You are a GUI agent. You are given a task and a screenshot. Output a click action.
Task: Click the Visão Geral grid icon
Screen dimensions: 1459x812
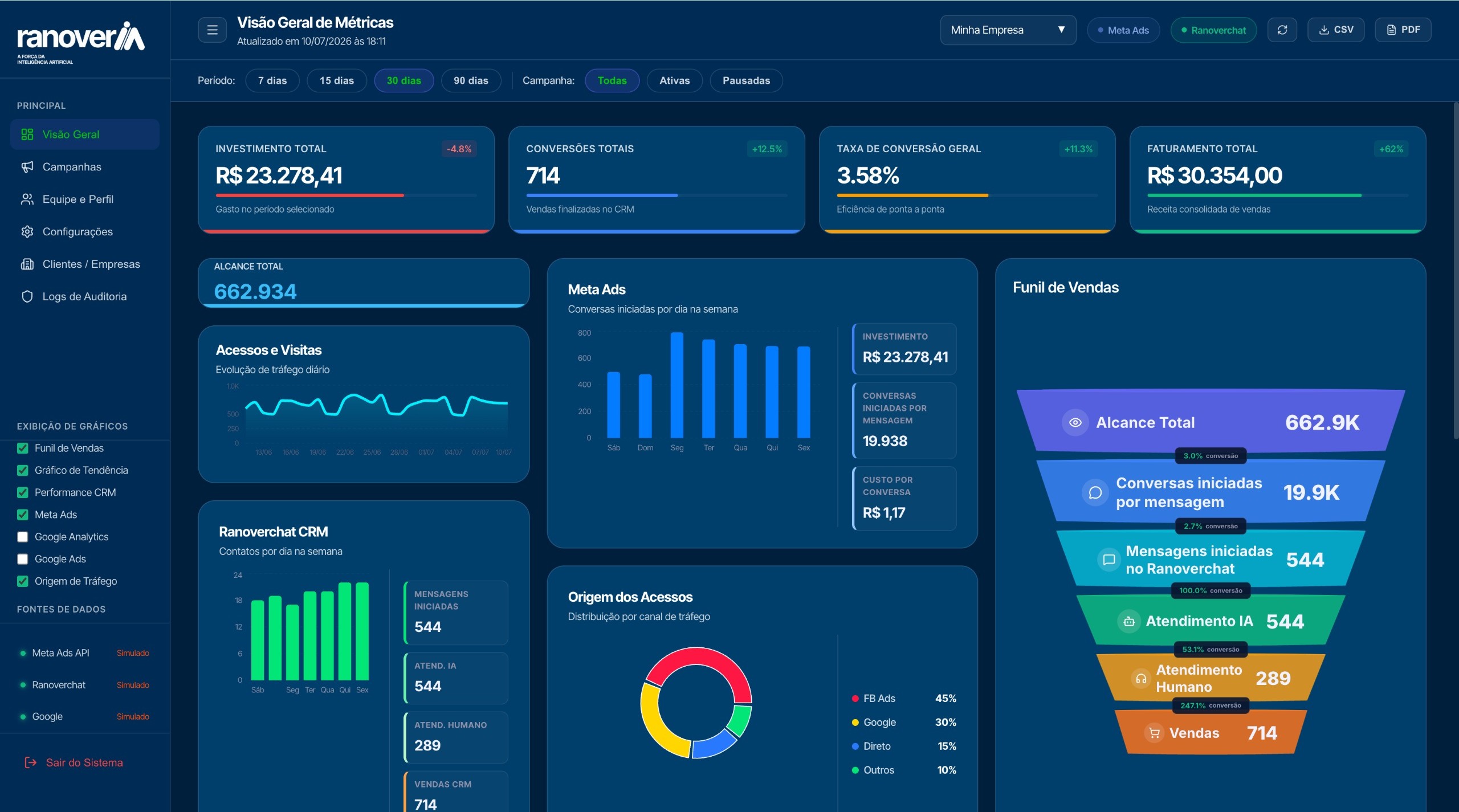[27, 134]
